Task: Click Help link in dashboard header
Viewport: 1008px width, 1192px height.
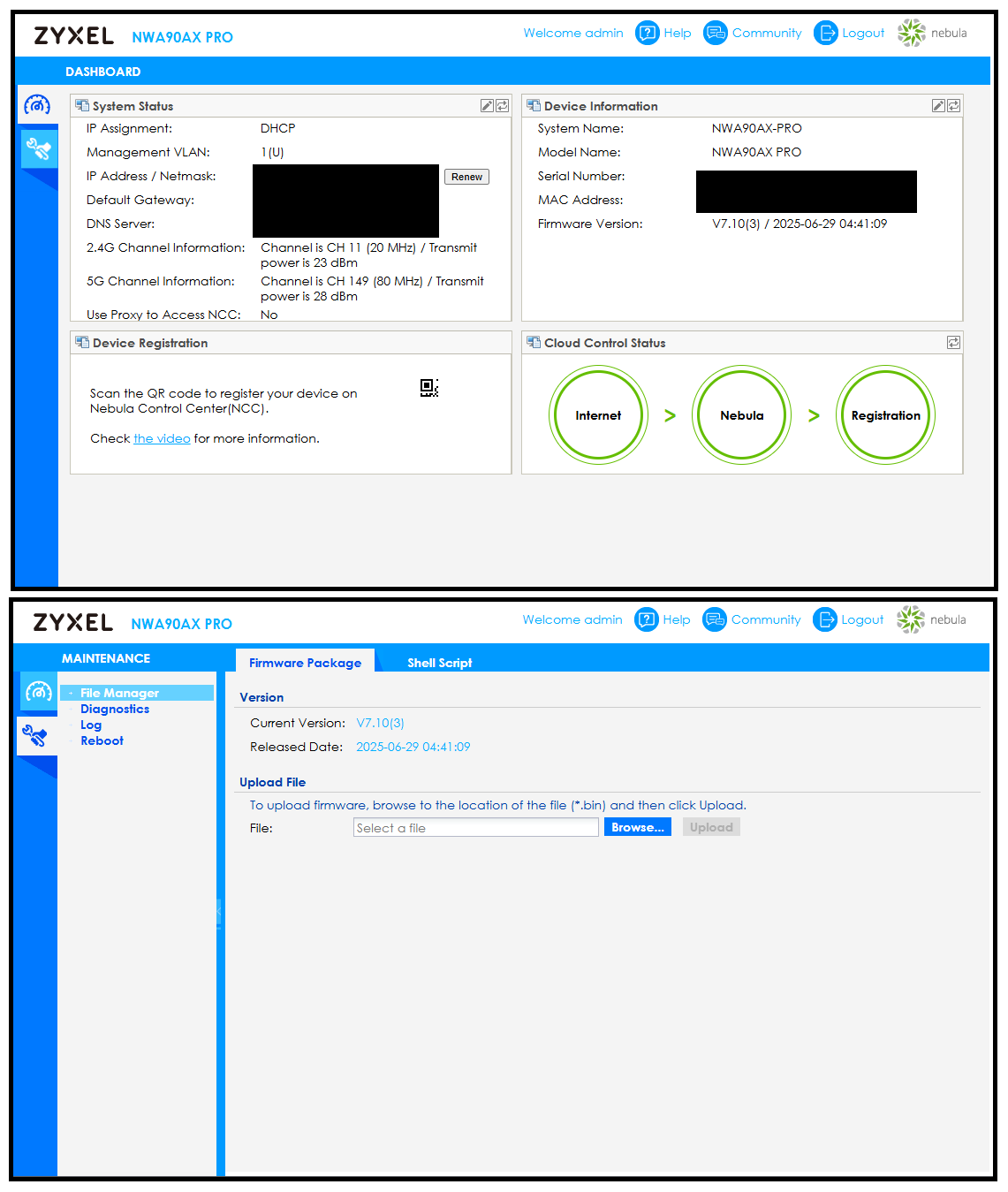Action: coord(678,33)
